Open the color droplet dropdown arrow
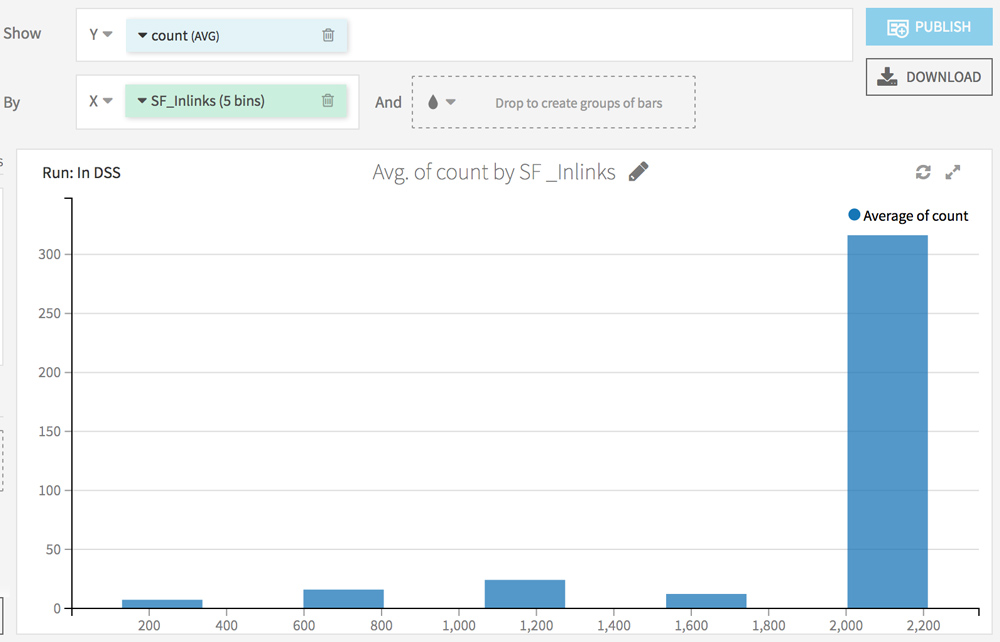Image resolution: width=1000 pixels, height=642 pixels. [x=451, y=102]
